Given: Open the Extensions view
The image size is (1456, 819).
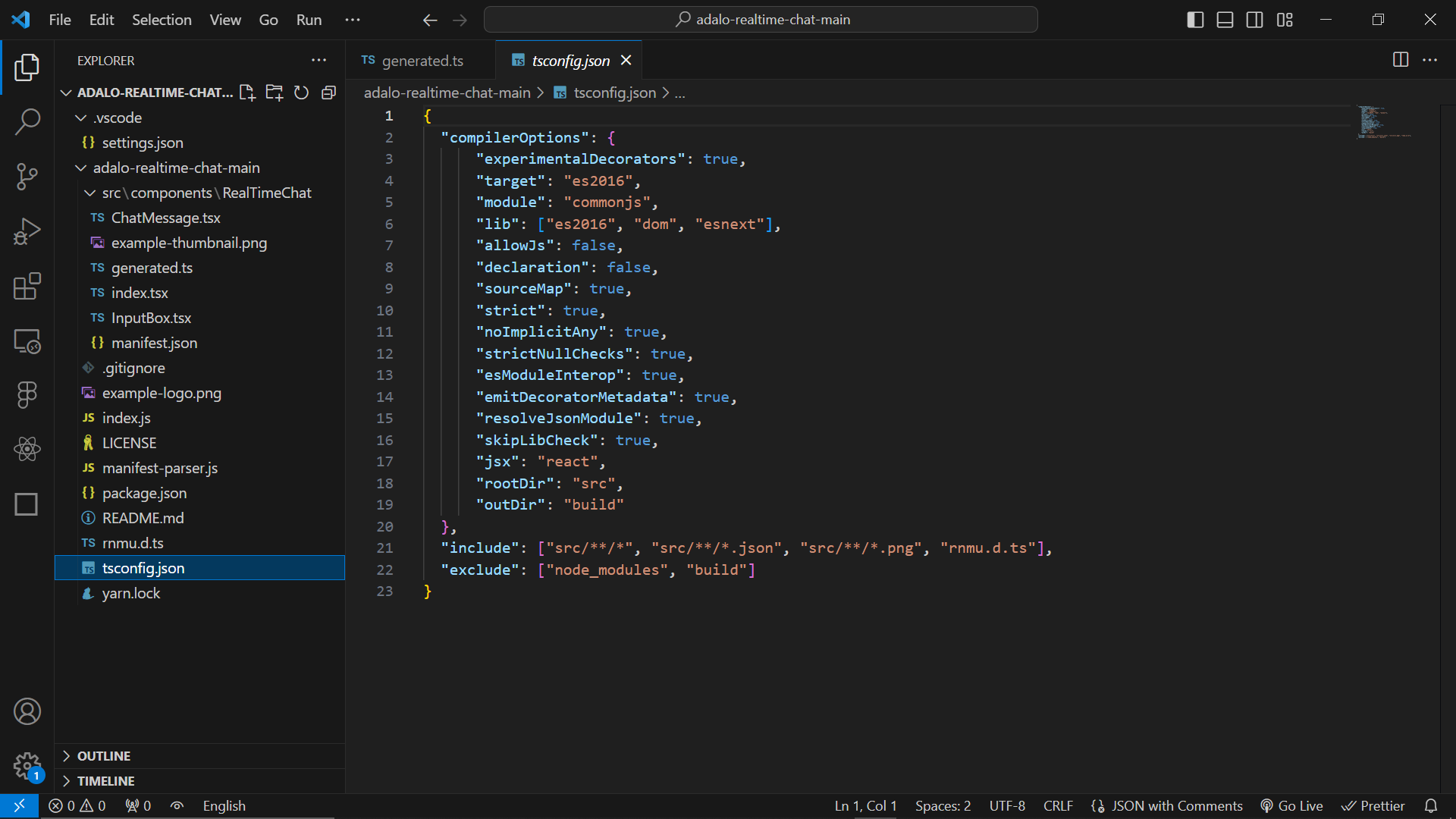Looking at the screenshot, I should point(27,287).
